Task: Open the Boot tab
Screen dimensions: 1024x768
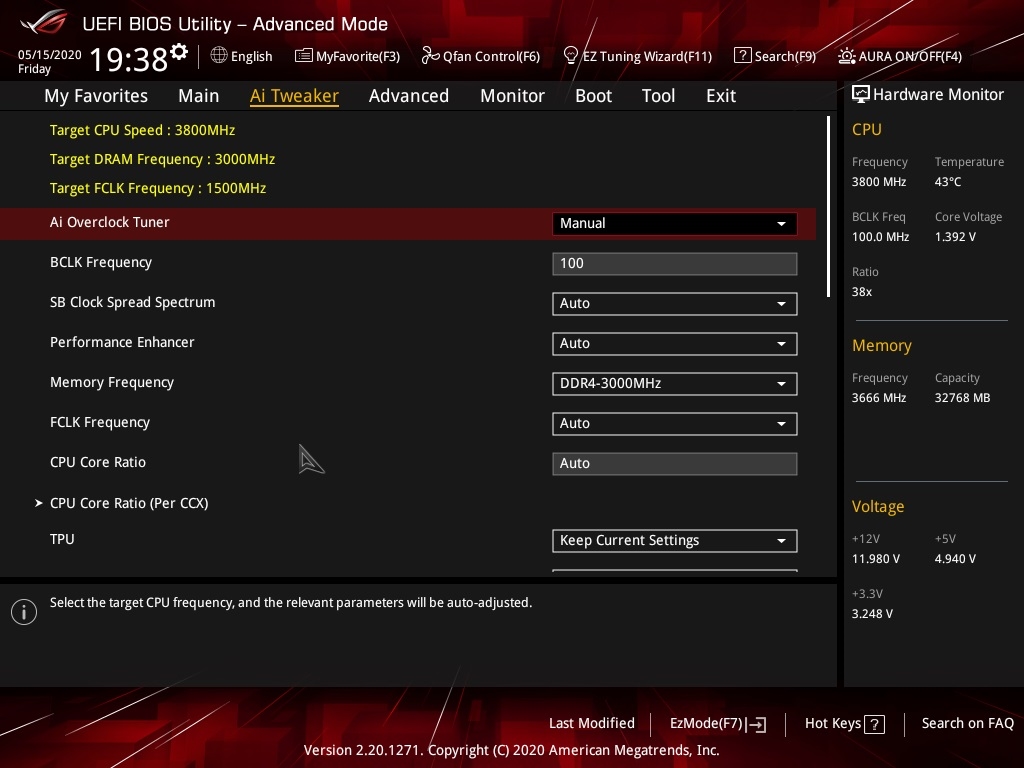Action: pyautogui.click(x=593, y=96)
